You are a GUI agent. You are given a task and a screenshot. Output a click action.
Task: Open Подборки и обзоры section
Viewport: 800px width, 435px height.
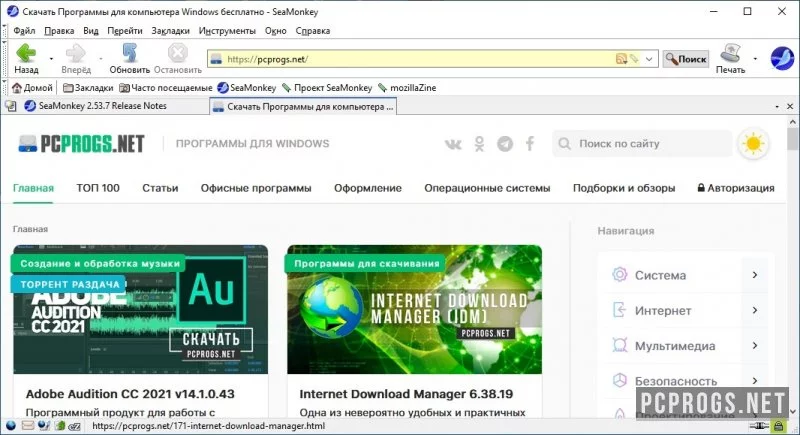click(x=624, y=188)
